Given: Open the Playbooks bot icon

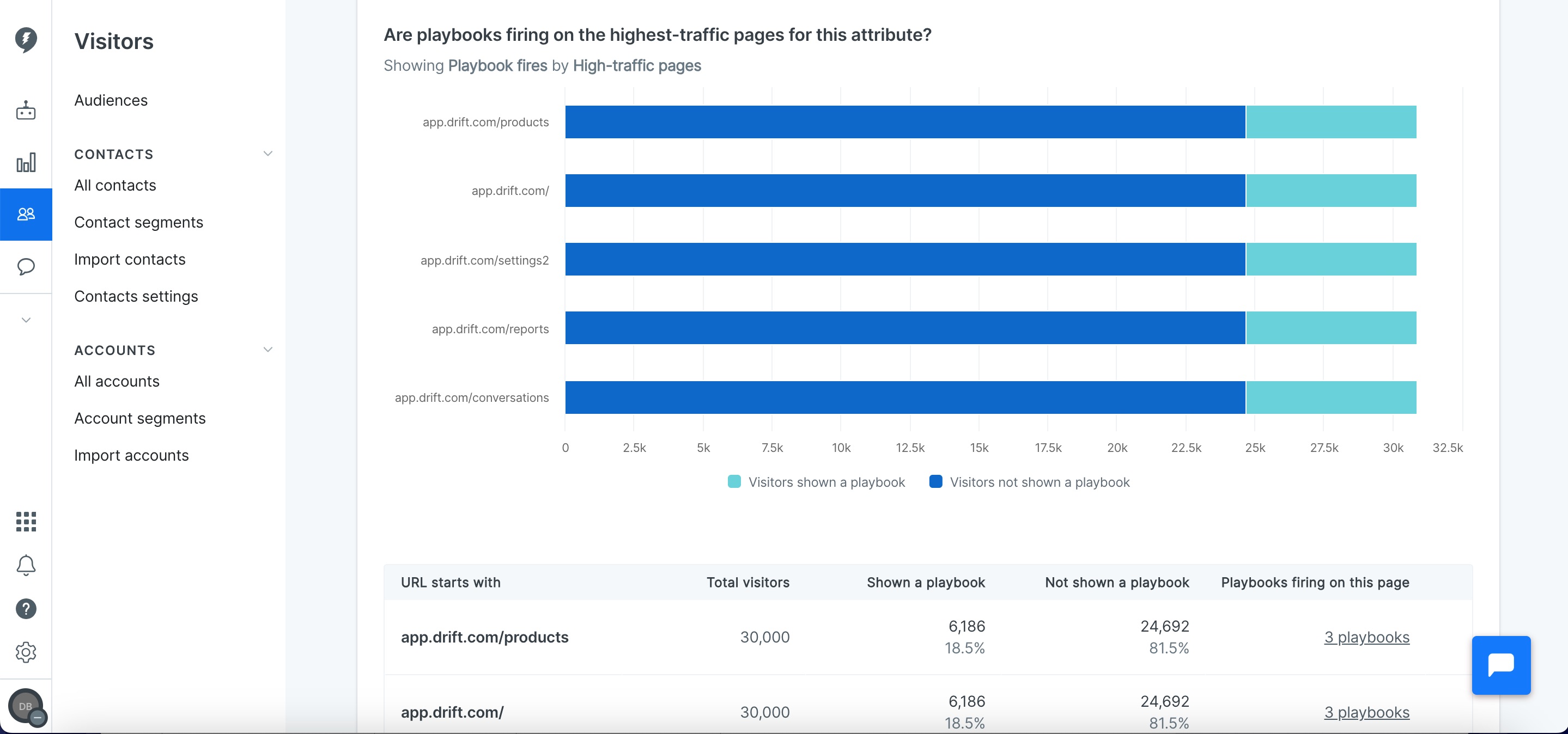Looking at the screenshot, I should click(x=26, y=111).
